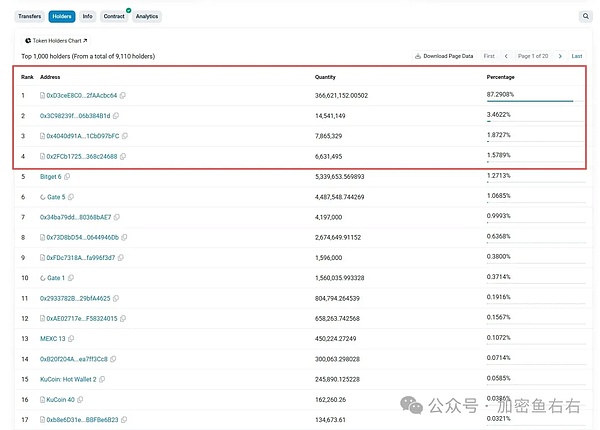Open the Info tab

coord(88,17)
